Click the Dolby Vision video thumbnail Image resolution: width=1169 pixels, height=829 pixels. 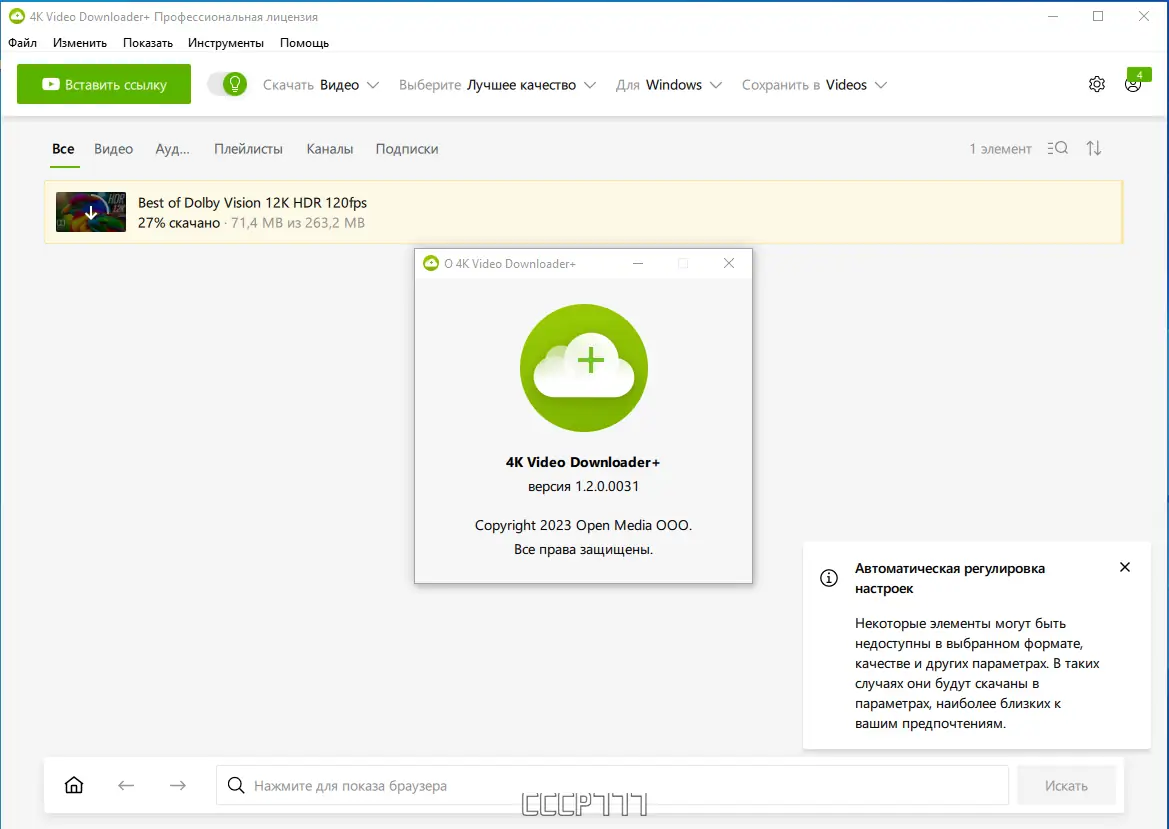pos(90,211)
